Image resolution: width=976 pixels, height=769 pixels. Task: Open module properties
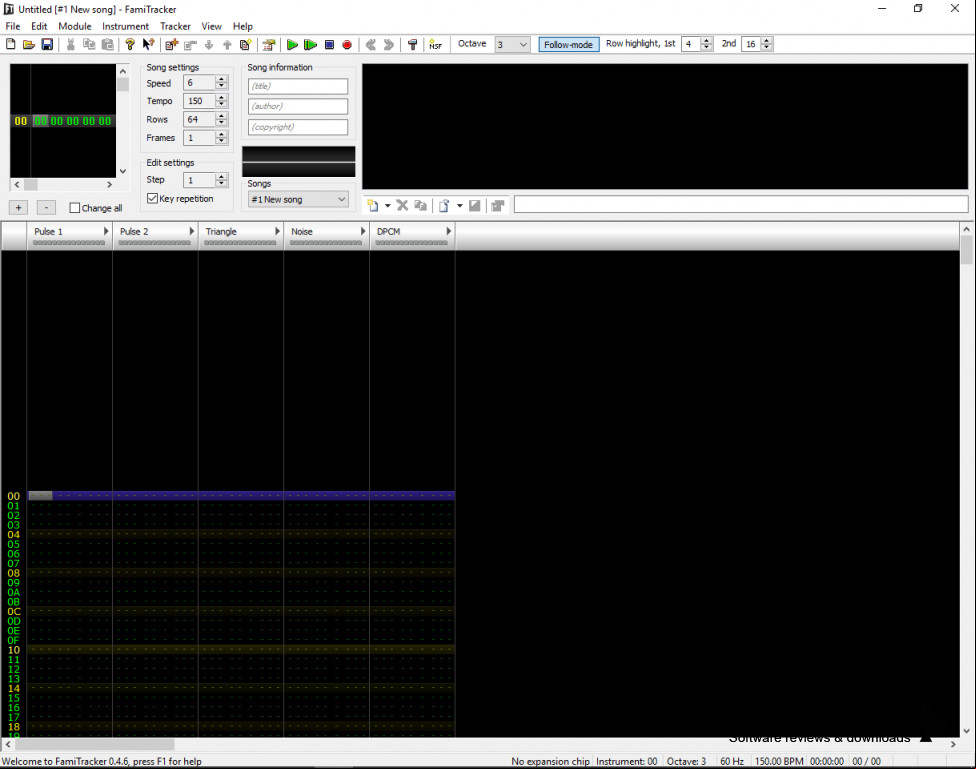click(269, 44)
